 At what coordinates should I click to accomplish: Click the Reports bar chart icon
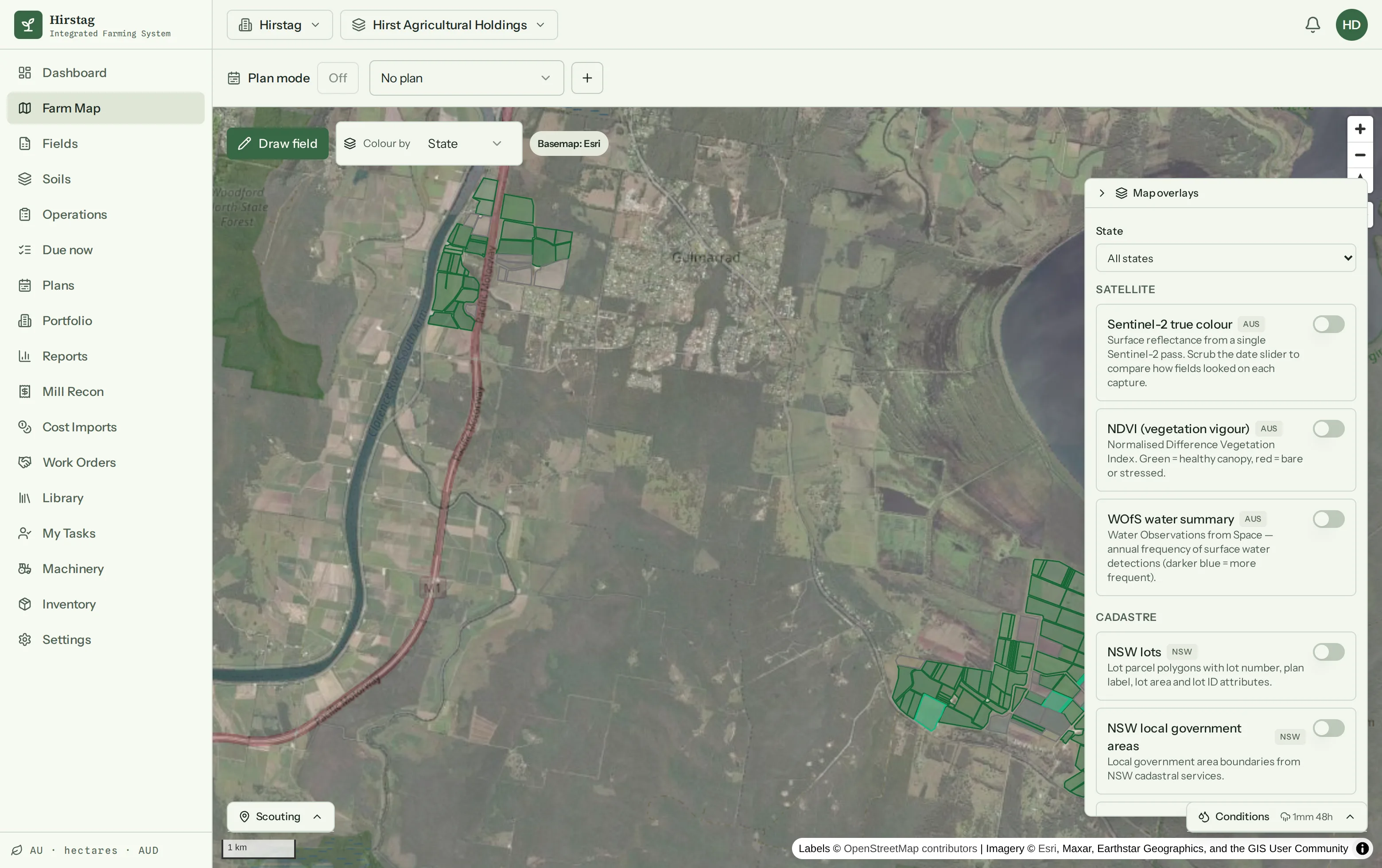pyautogui.click(x=25, y=356)
